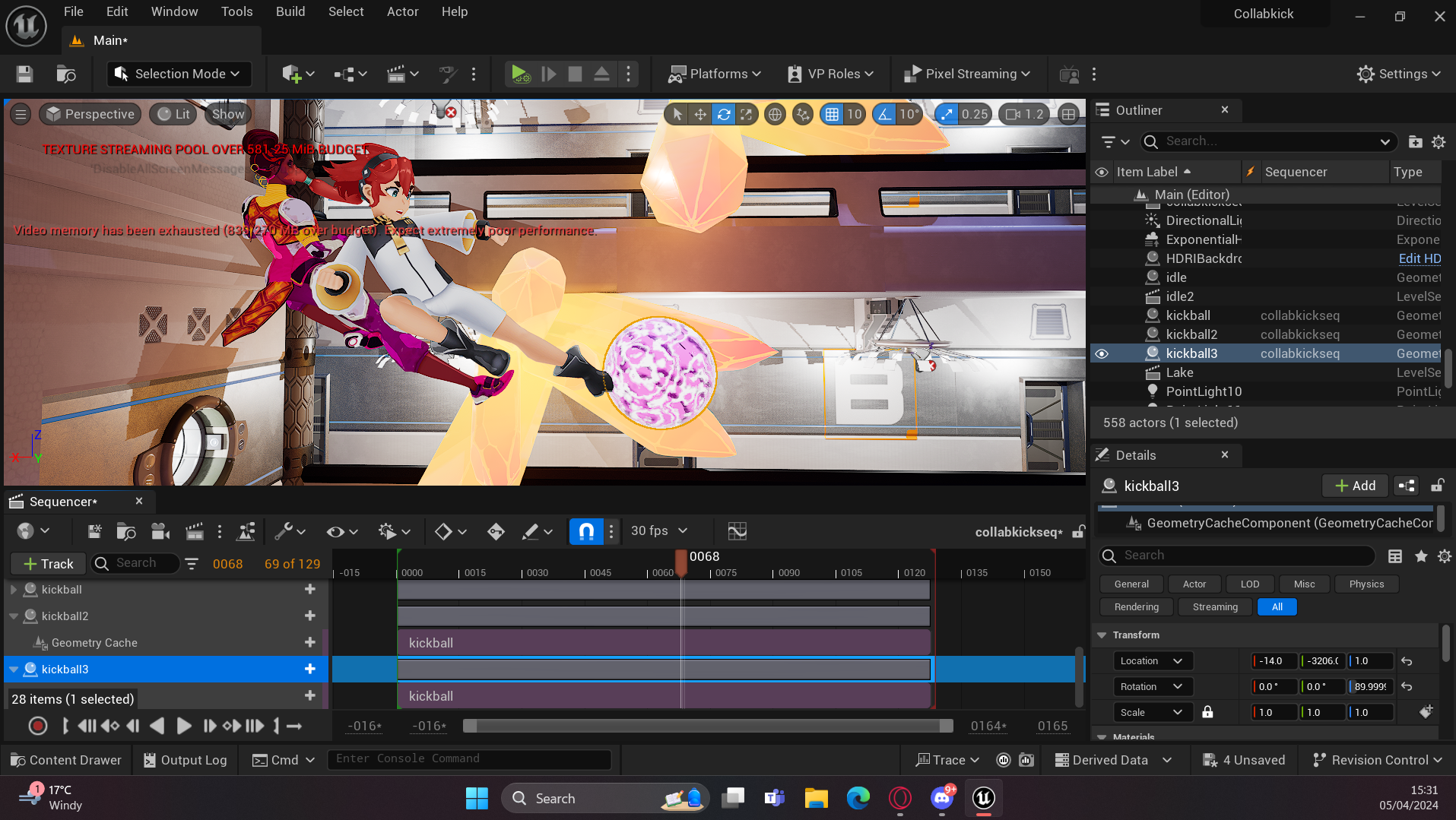The image size is (1456, 820).
Task: Click the Enter Console Command field
Action: point(469,758)
